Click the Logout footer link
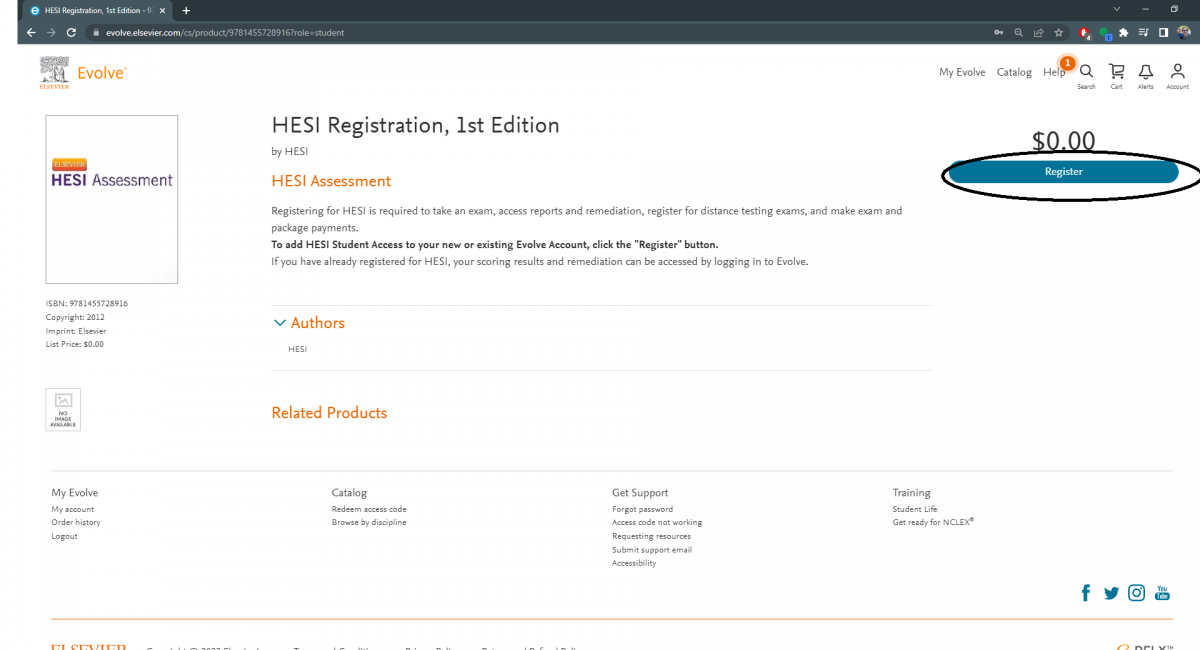The height and width of the screenshot is (650, 1200). click(x=64, y=536)
